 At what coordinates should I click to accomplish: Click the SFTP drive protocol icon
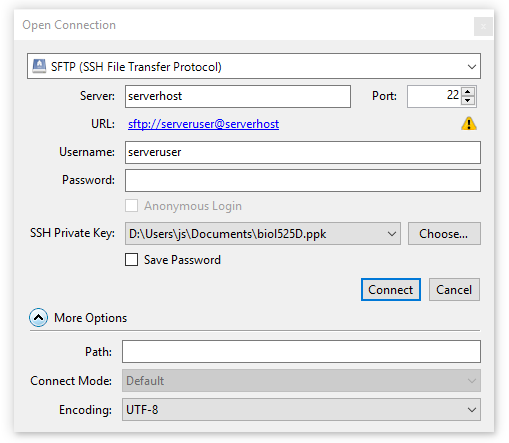pos(39,66)
